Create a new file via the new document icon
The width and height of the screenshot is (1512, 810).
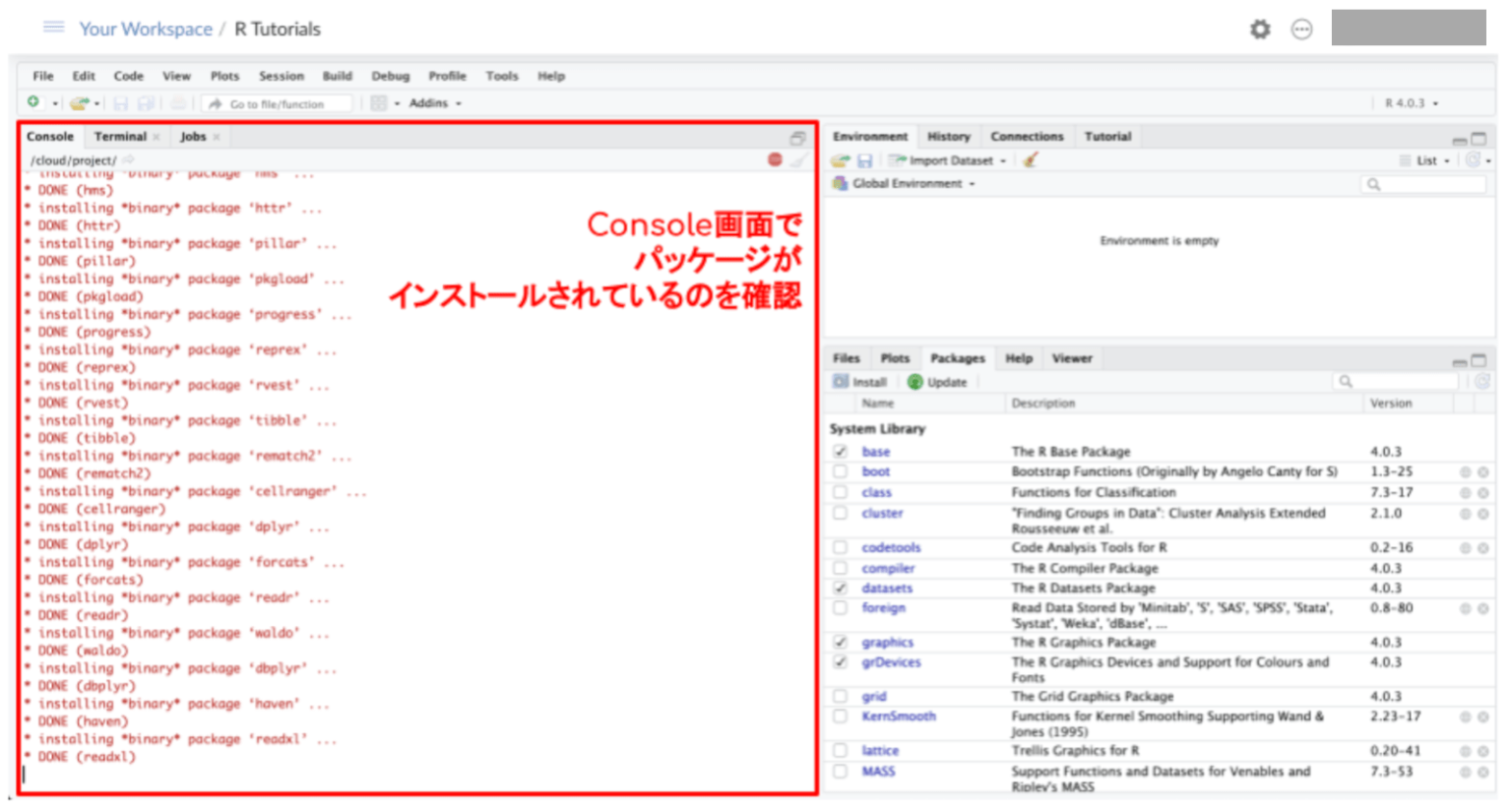tap(35, 102)
